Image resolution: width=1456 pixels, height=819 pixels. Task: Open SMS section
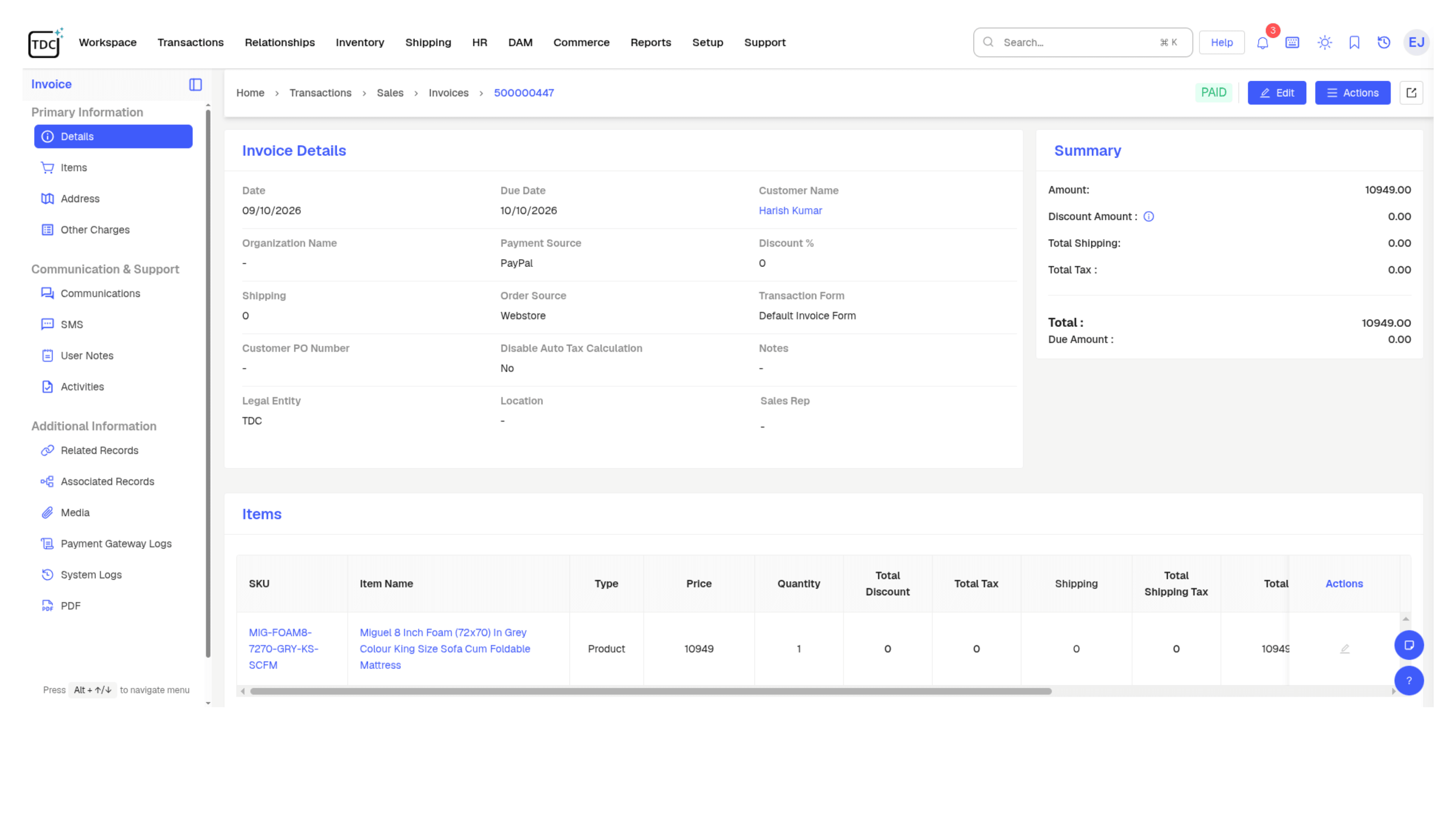(x=113, y=325)
